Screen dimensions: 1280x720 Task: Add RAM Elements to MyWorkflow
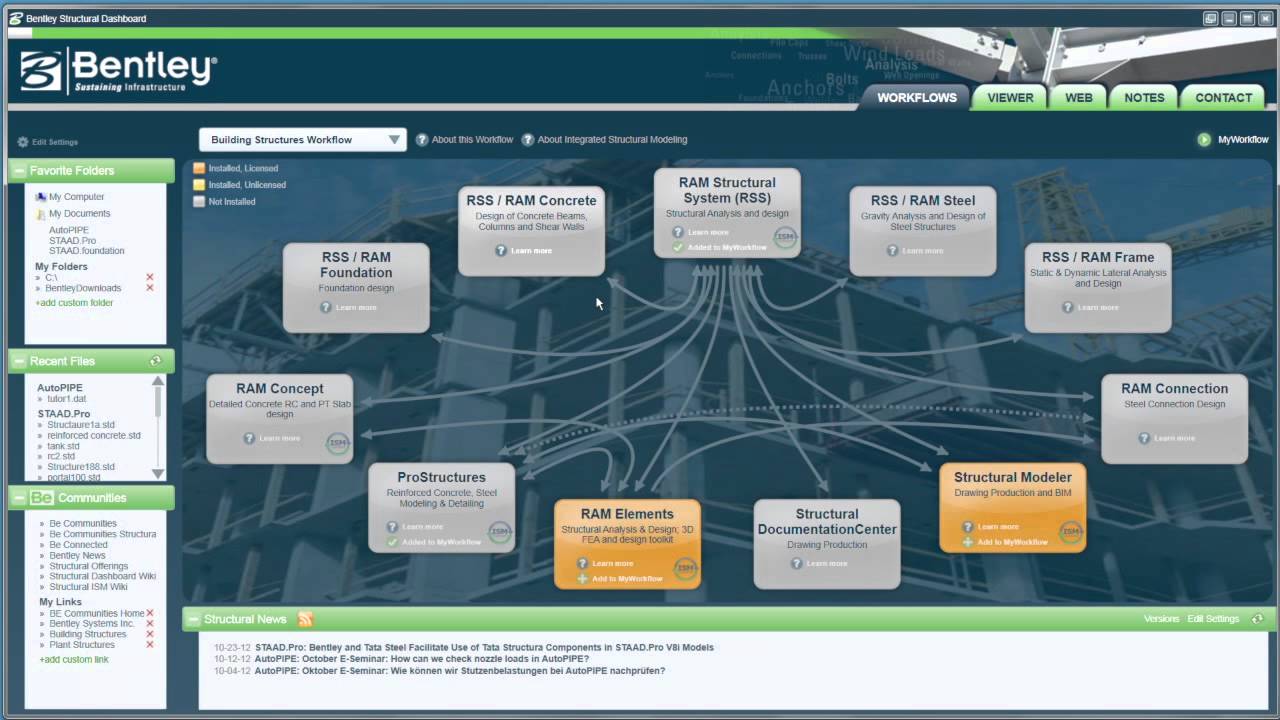pos(620,579)
